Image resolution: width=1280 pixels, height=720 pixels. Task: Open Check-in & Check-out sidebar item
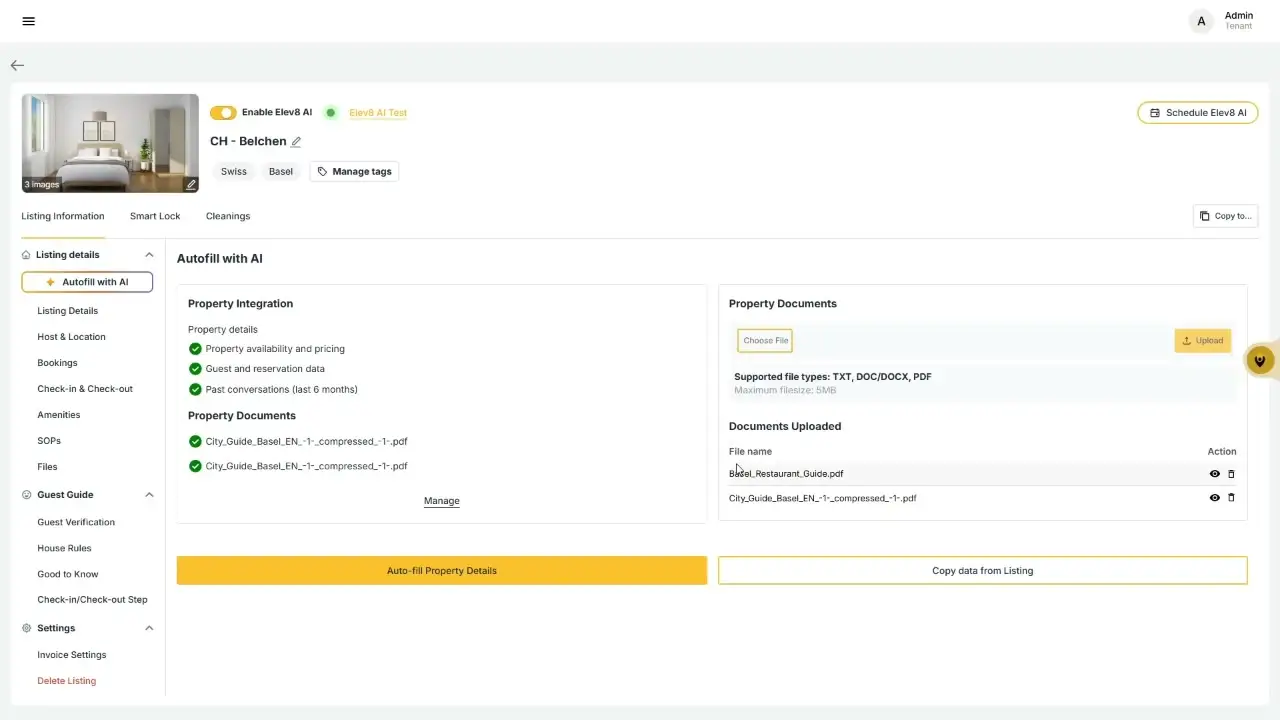pyautogui.click(x=85, y=389)
